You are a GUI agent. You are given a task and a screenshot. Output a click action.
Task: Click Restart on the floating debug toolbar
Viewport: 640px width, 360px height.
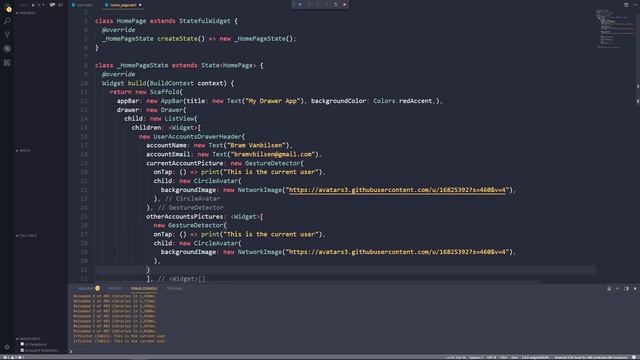[336, 4]
